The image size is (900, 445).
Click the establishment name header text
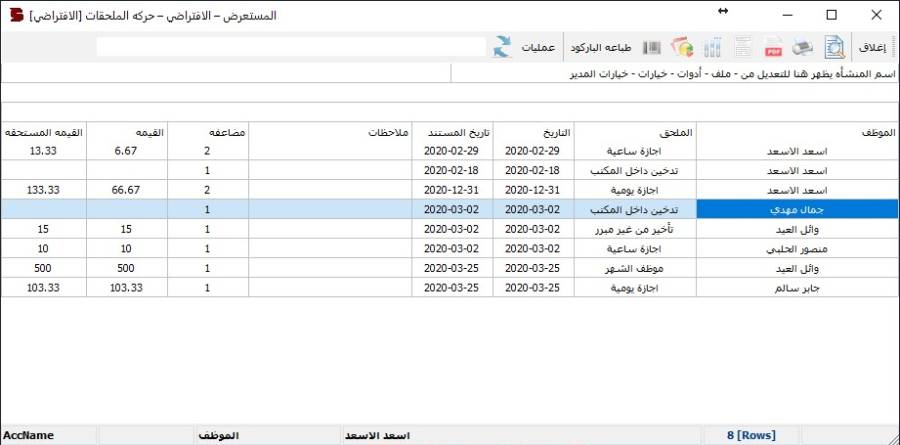click(732, 74)
